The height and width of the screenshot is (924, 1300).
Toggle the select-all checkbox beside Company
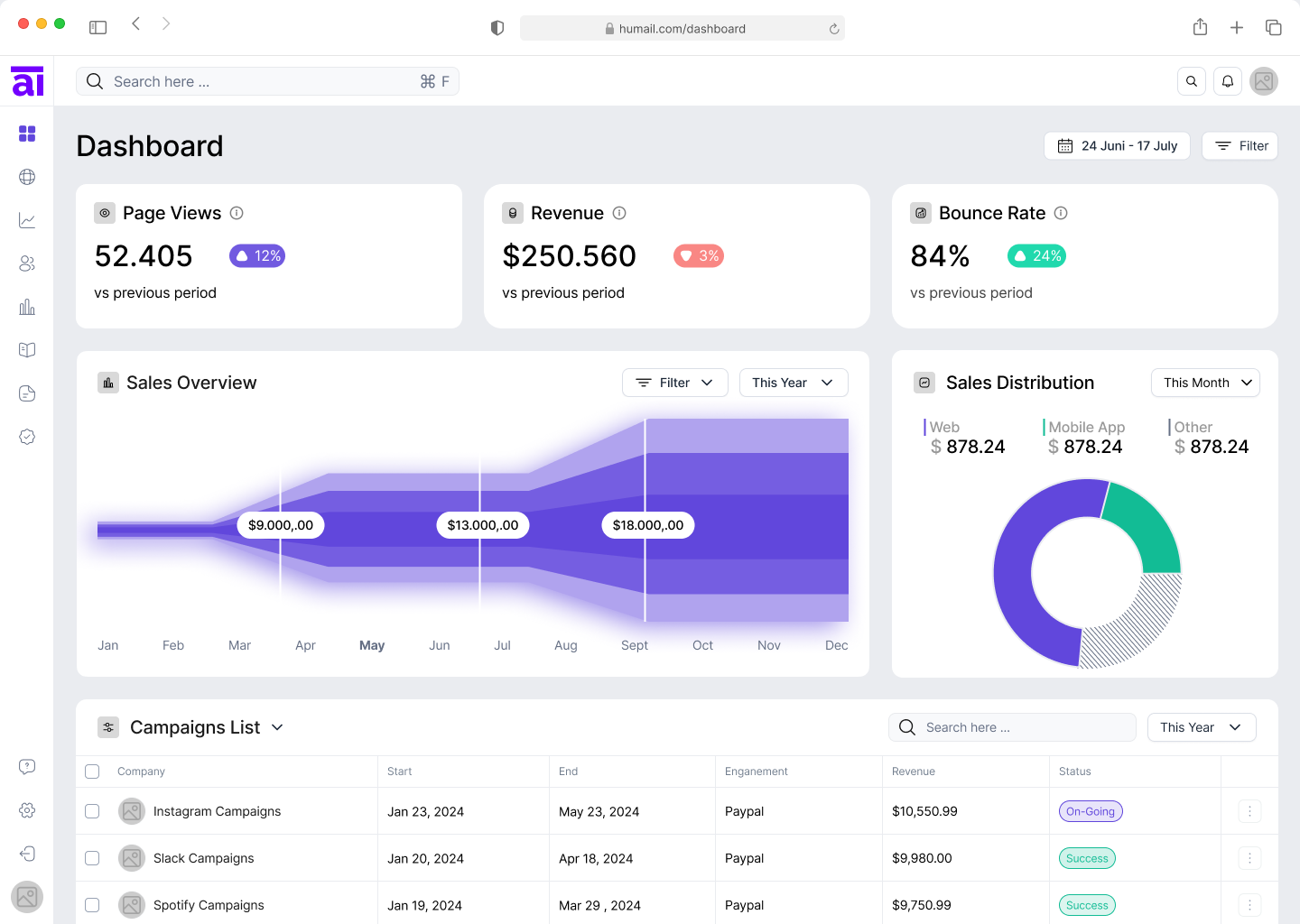[x=92, y=772]
